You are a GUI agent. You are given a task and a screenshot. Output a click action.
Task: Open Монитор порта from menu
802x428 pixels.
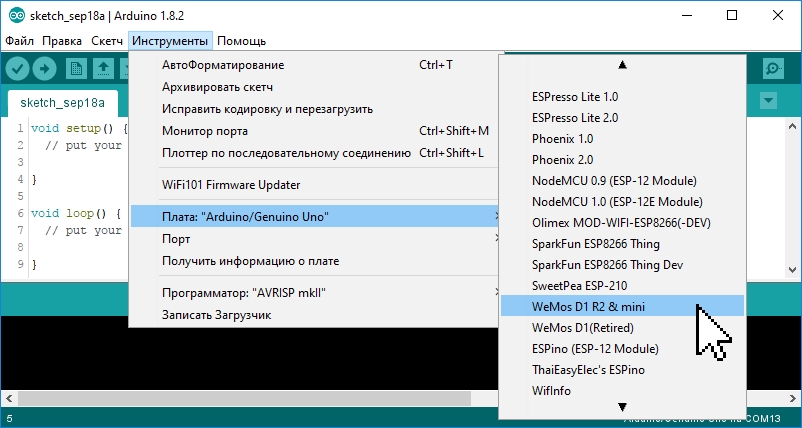click(315, 131)
